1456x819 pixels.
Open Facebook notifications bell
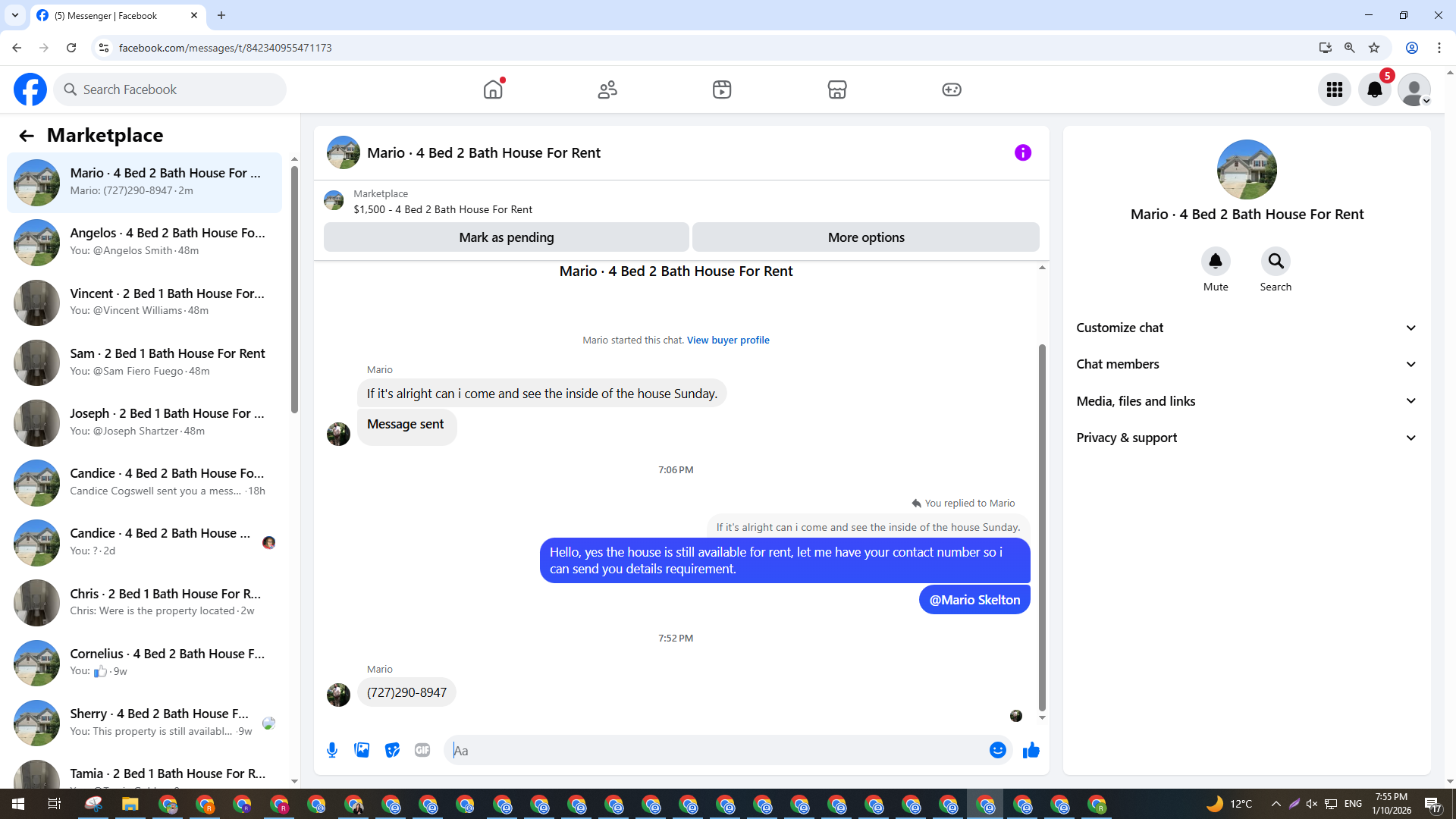click(1374, 89)
